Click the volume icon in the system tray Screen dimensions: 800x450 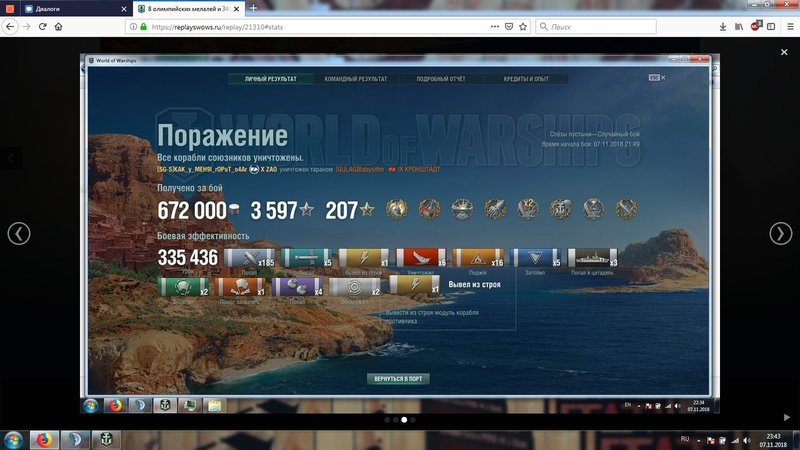[x=746, y=440]
